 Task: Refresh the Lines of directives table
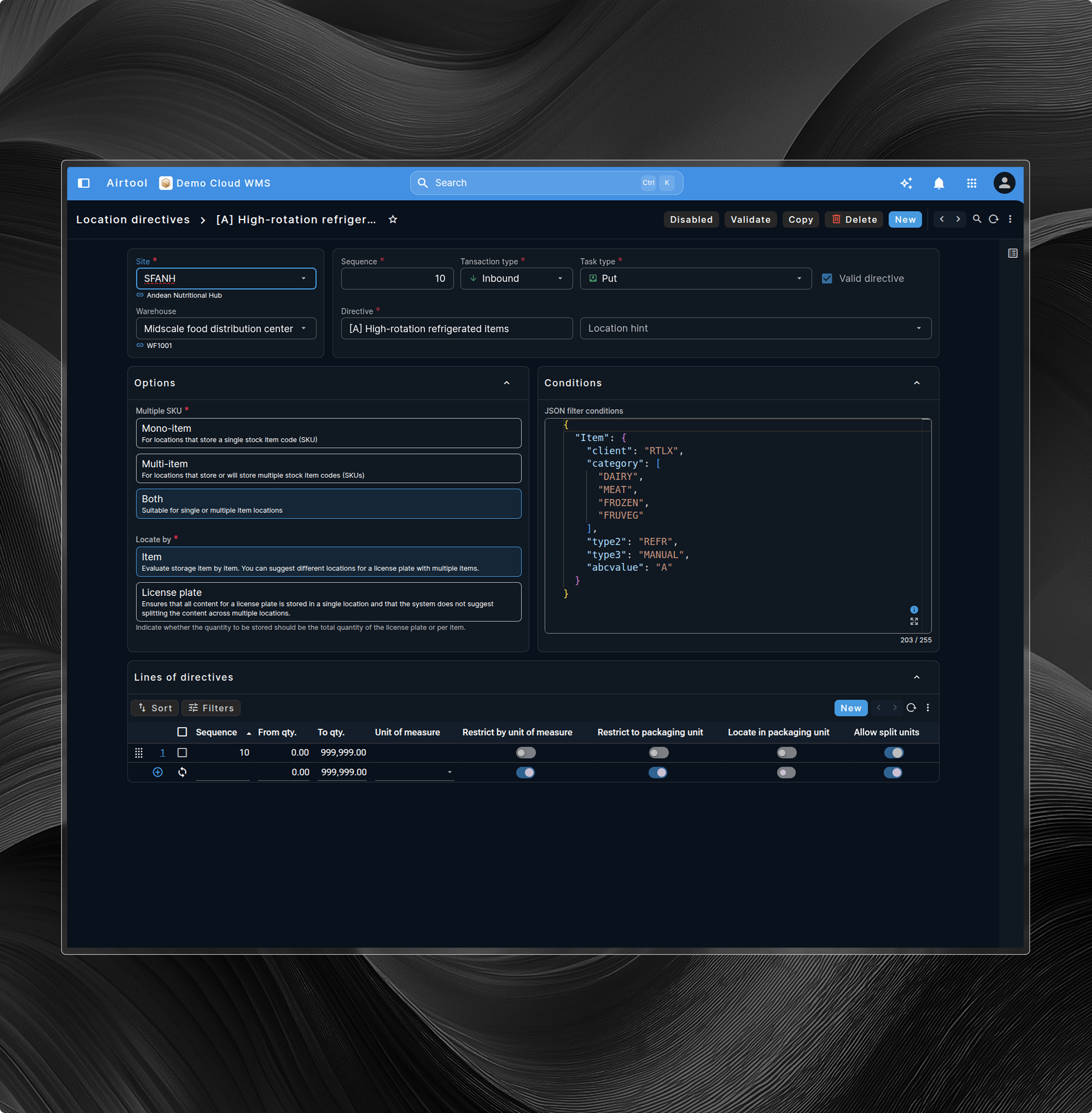point(911,708)
